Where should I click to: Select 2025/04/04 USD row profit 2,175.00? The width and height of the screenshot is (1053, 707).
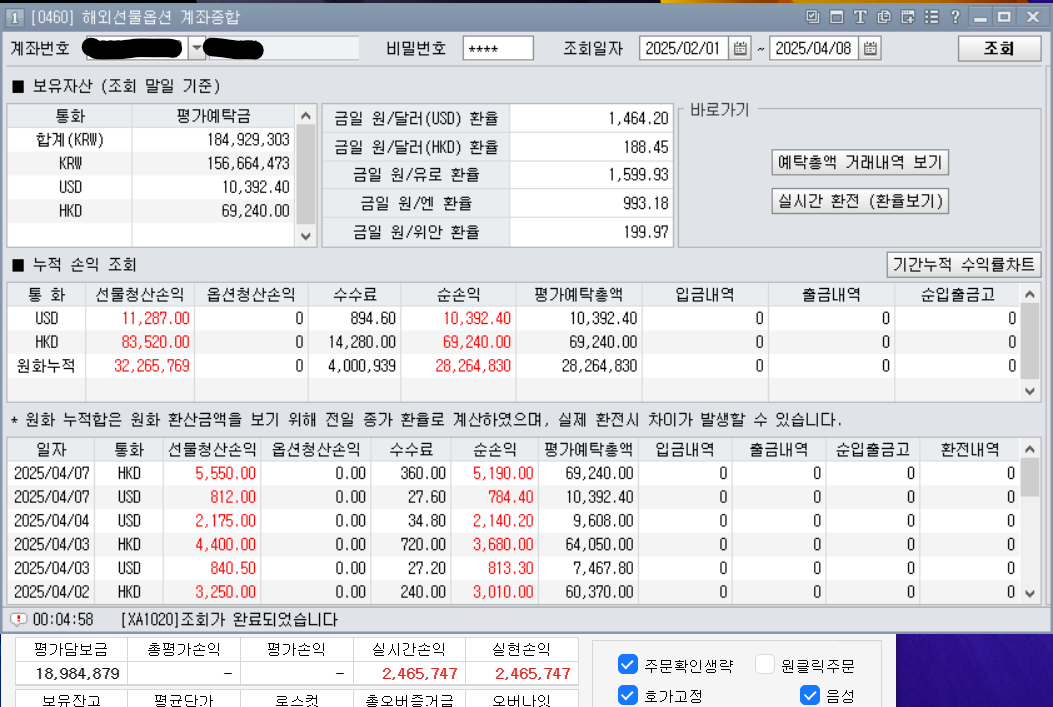coord(226,520)
